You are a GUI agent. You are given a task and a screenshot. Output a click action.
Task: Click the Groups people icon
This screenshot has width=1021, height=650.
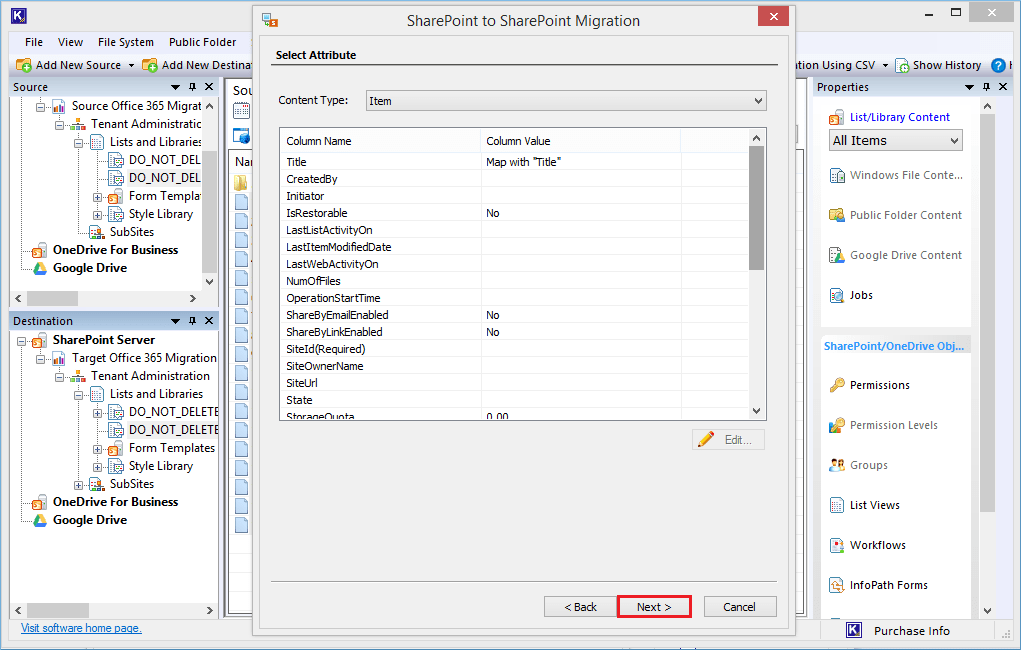pyautogui.click(x=837, y=465)
